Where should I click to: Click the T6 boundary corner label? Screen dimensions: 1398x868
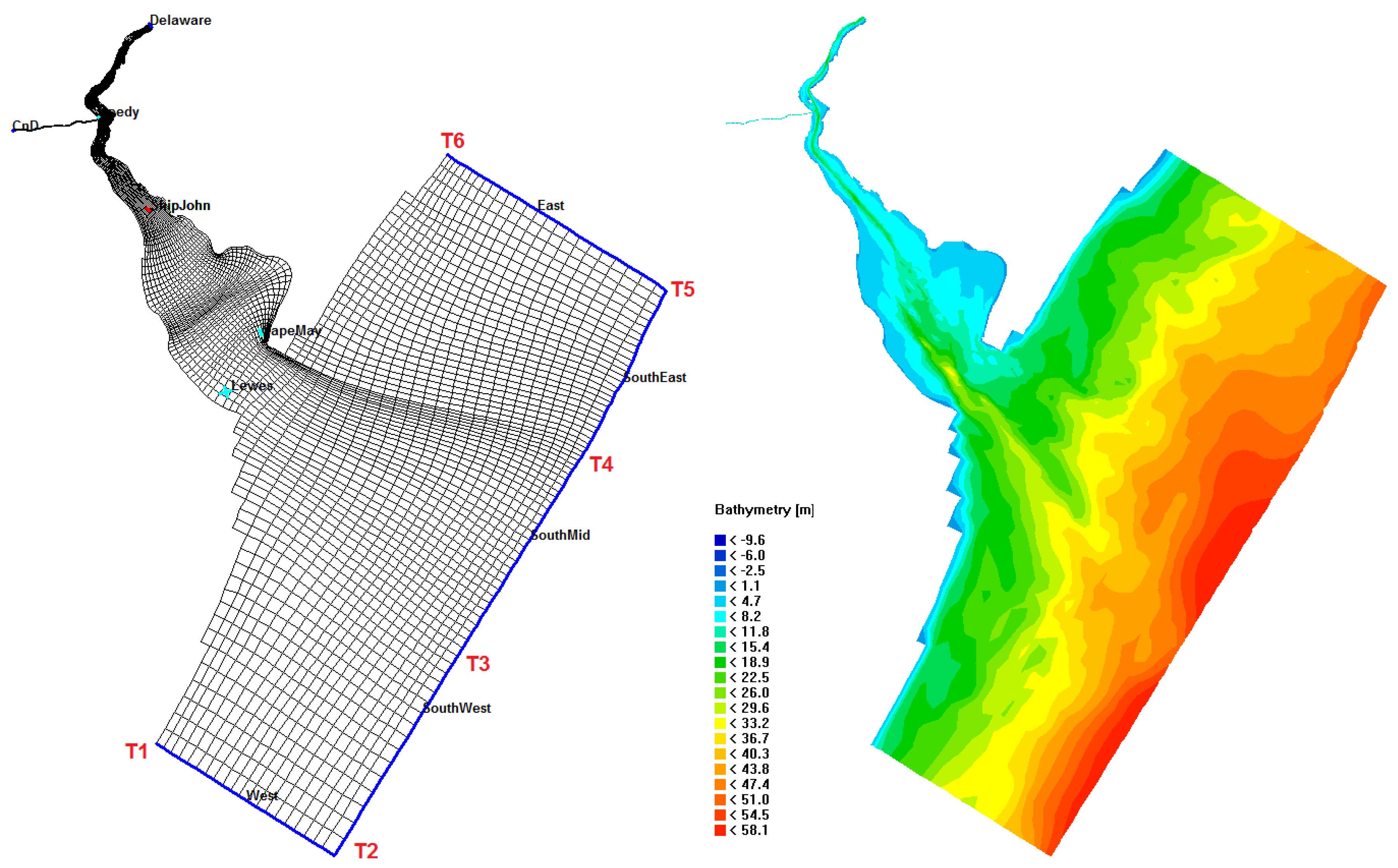coord(453,141)
